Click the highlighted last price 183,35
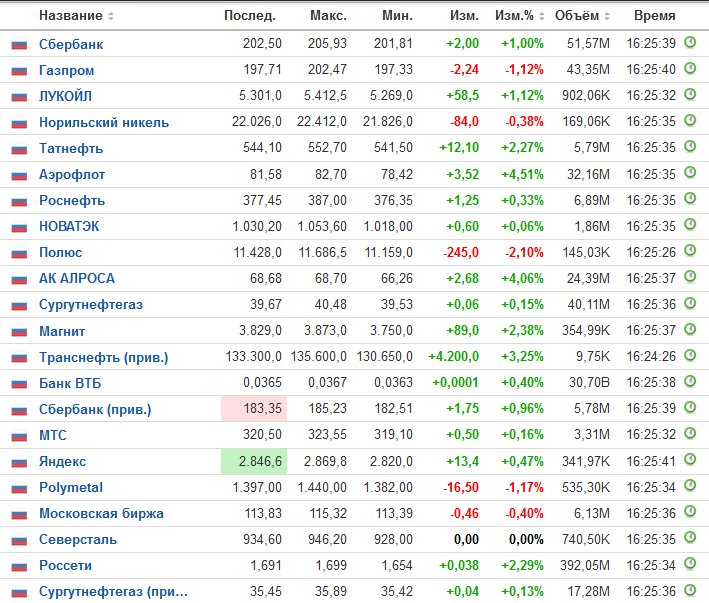This screenshot has height=603, width=709. pos(254,409)
